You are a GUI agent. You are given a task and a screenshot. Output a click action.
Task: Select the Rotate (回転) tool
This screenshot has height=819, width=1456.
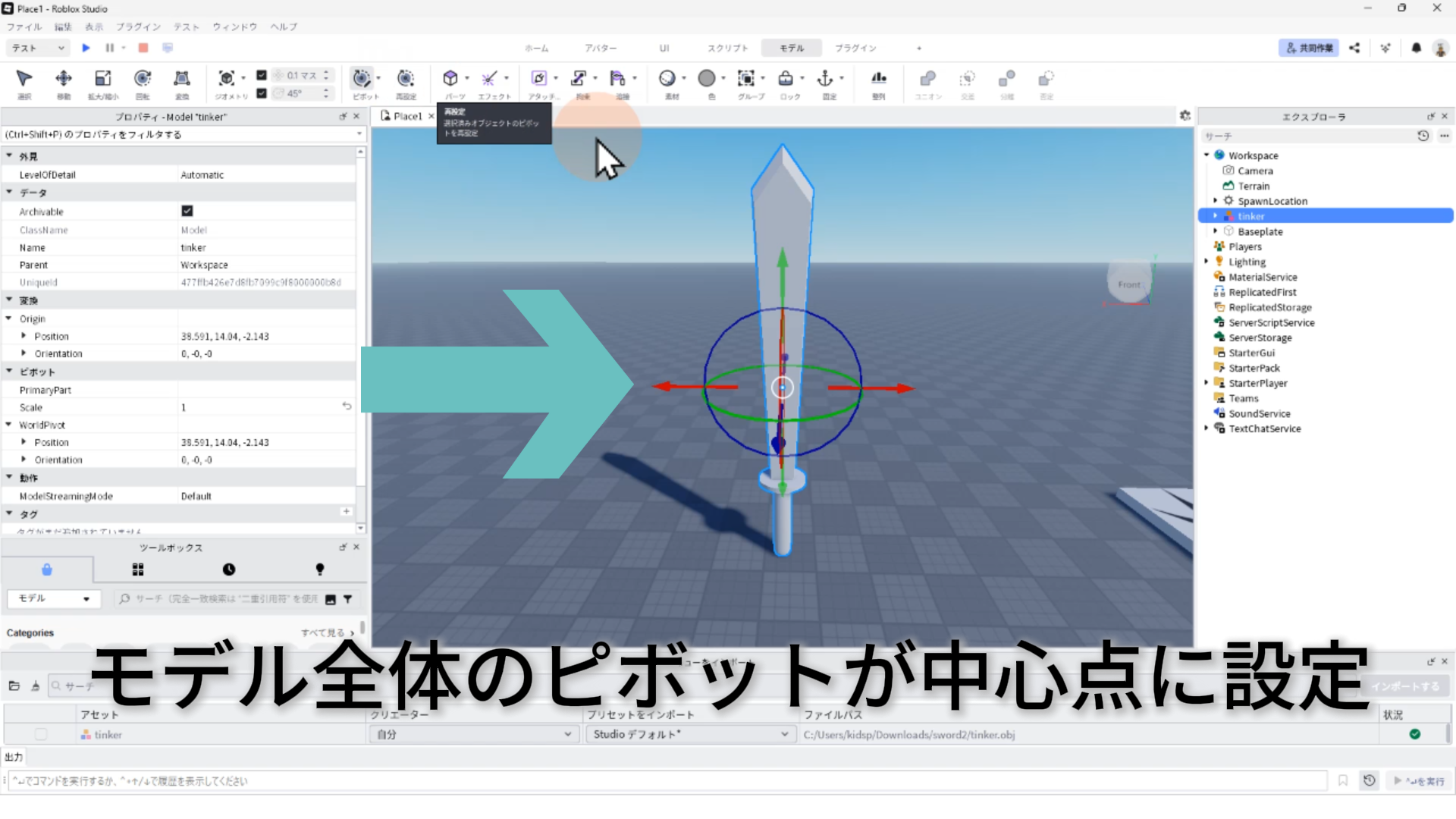(x=143, y=79)
